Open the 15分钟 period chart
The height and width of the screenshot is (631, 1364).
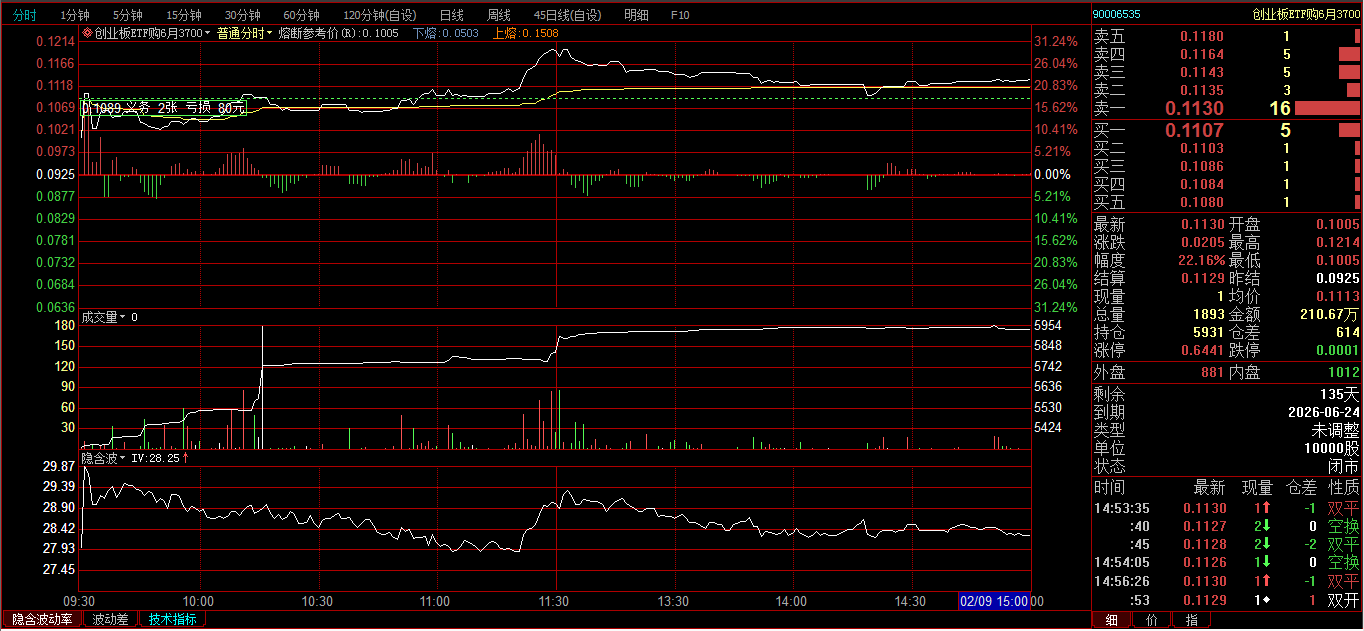coord(183,15)
